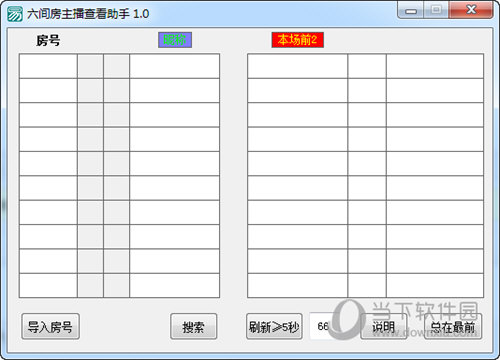500x360 pixels.
Task: Click the 搜索 button
Action: [x=193, y=326]
